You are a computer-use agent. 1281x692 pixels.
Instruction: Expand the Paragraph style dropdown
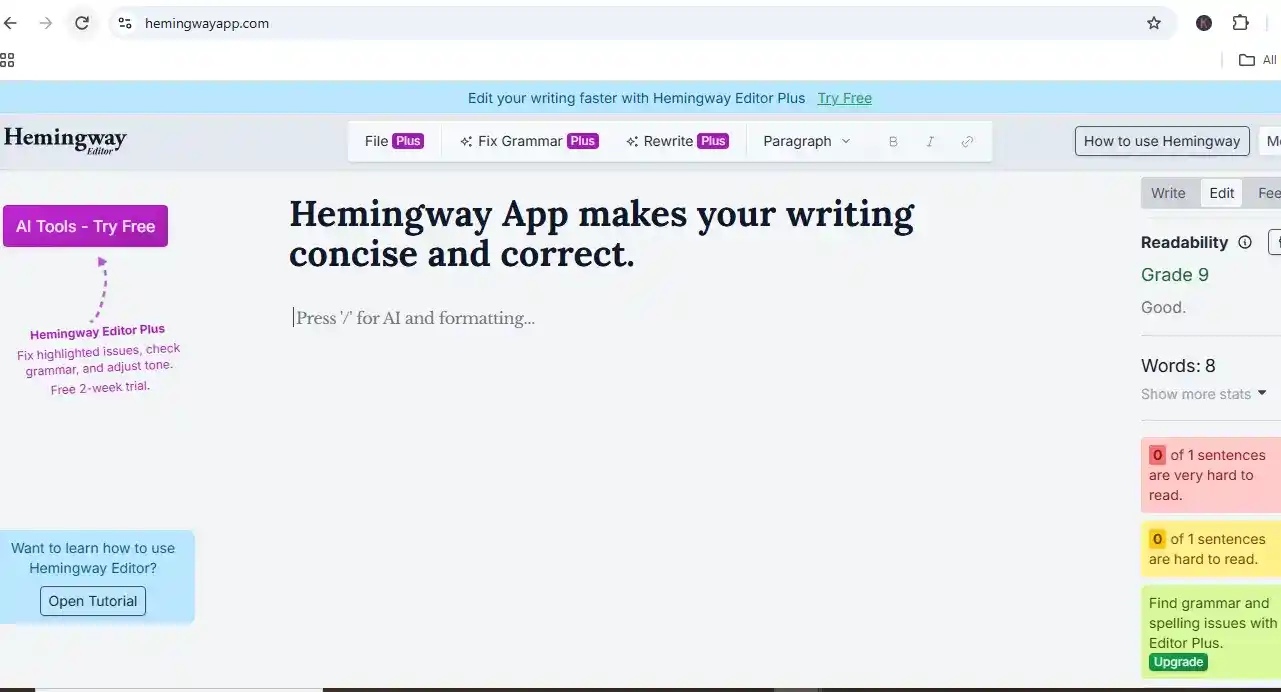[x=807, y=141]
